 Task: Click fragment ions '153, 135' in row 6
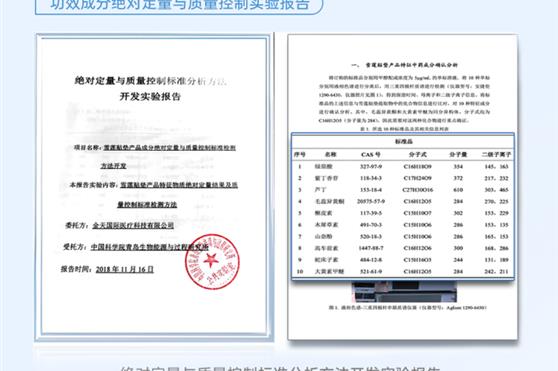tap(496, 225)
